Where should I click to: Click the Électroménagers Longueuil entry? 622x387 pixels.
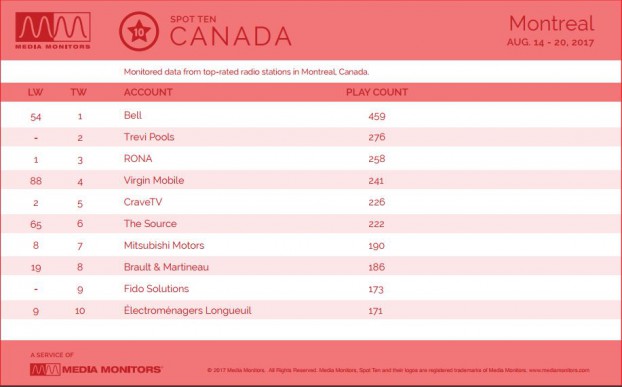(188, 310)
